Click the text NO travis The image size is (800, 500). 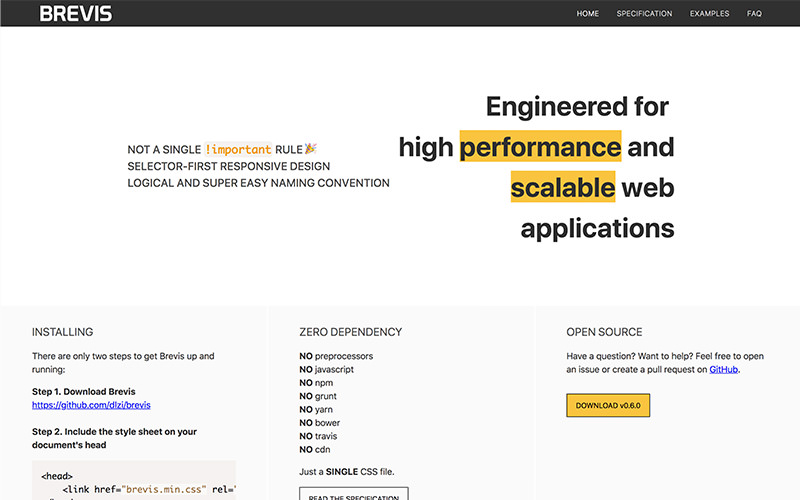pyautogui.click(x=318, y=436)
